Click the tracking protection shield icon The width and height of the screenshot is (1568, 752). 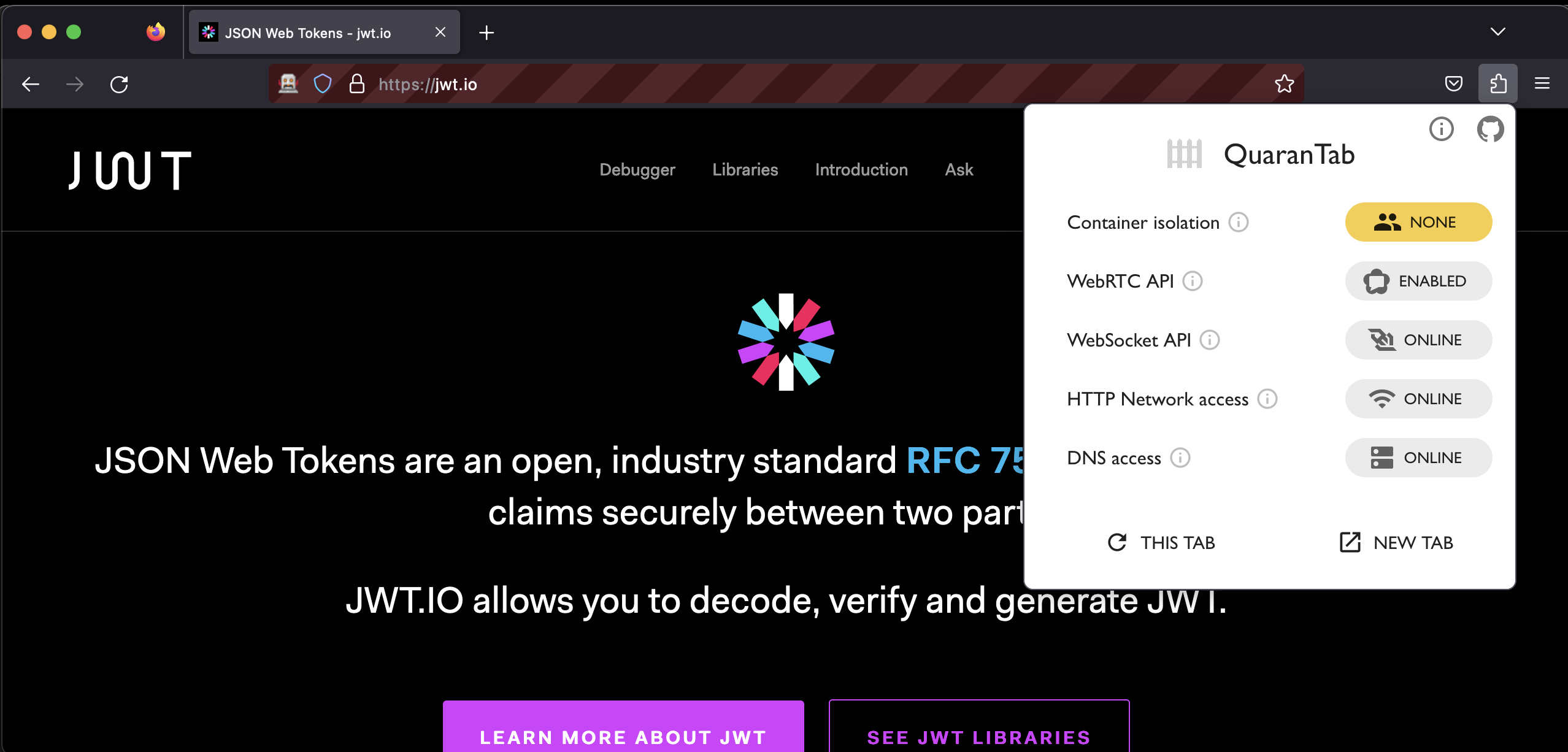[322, 83]
